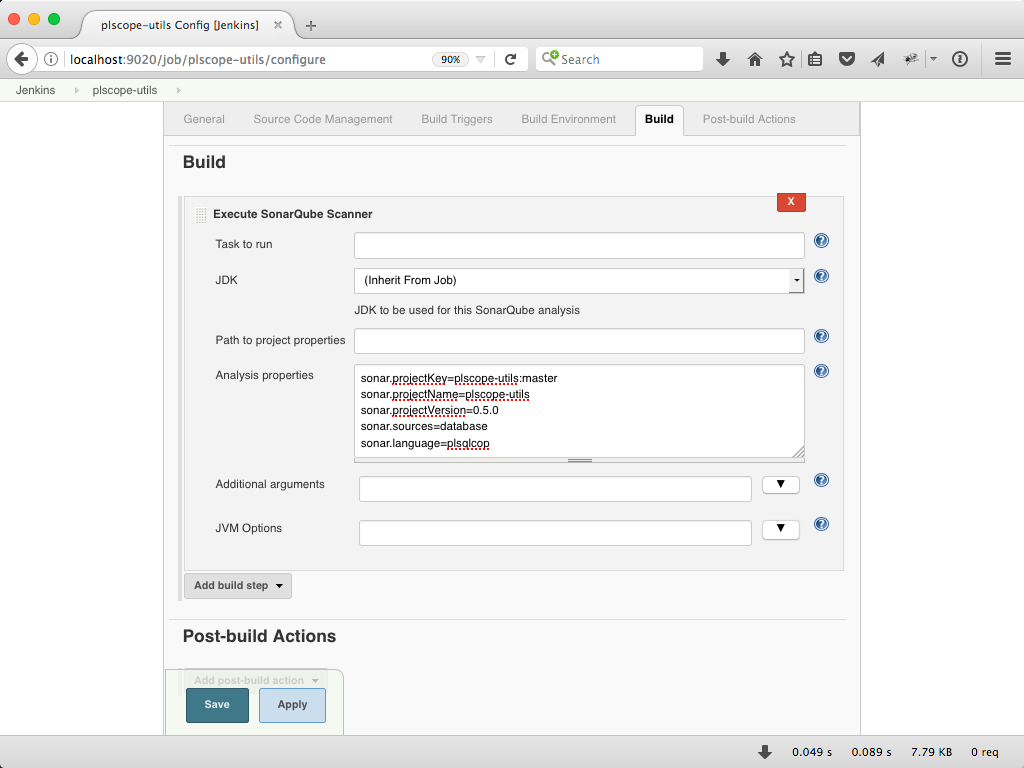Click the macOS green zoom window button
Screen dimensions: 1024x768
coord(54,19)
